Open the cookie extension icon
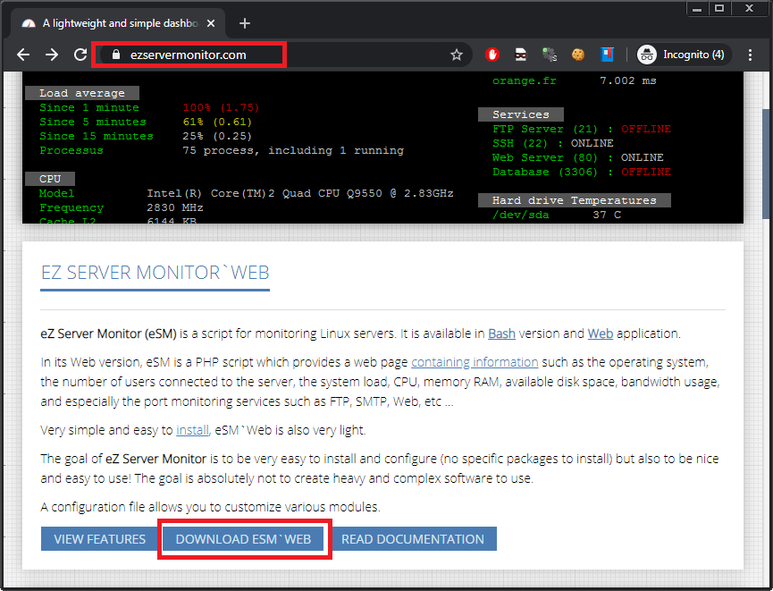 pyautogui.click(x=578, y=55)
